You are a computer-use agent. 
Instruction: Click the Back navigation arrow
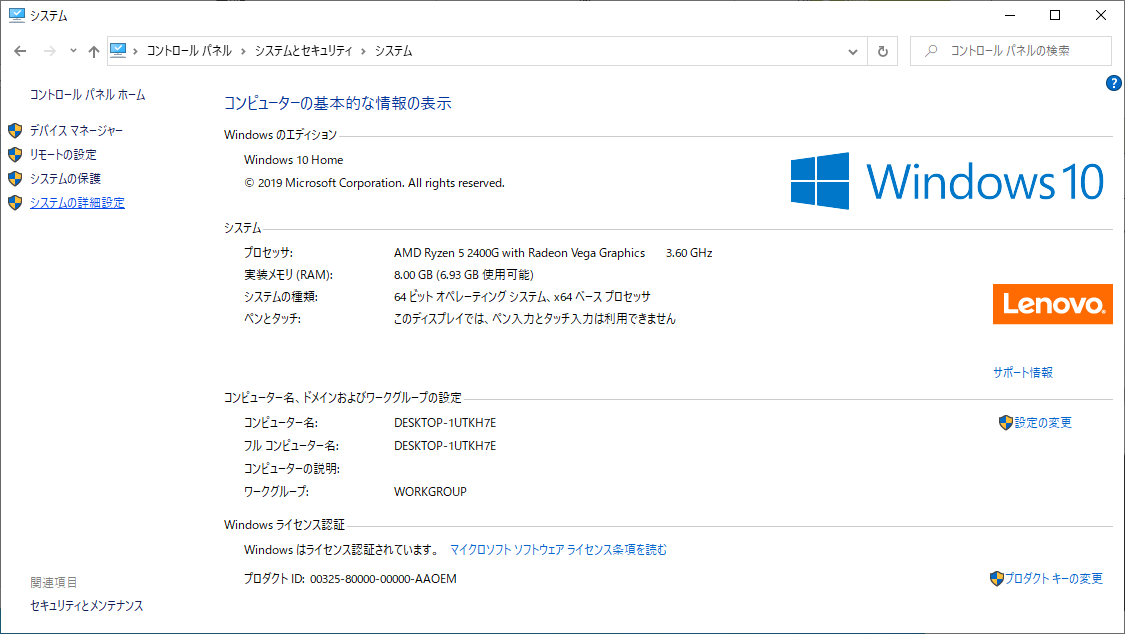pyautogui.click(x=20, y=51)
